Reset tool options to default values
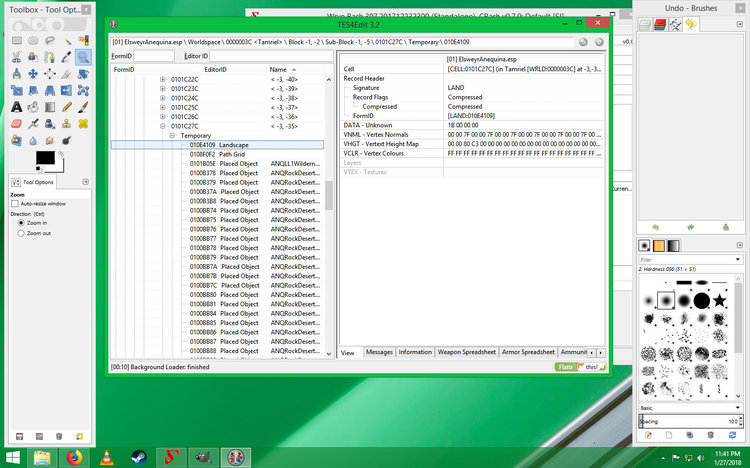This screenshot has width=750, height=468. pyautogui.click(x=79, y=436)
